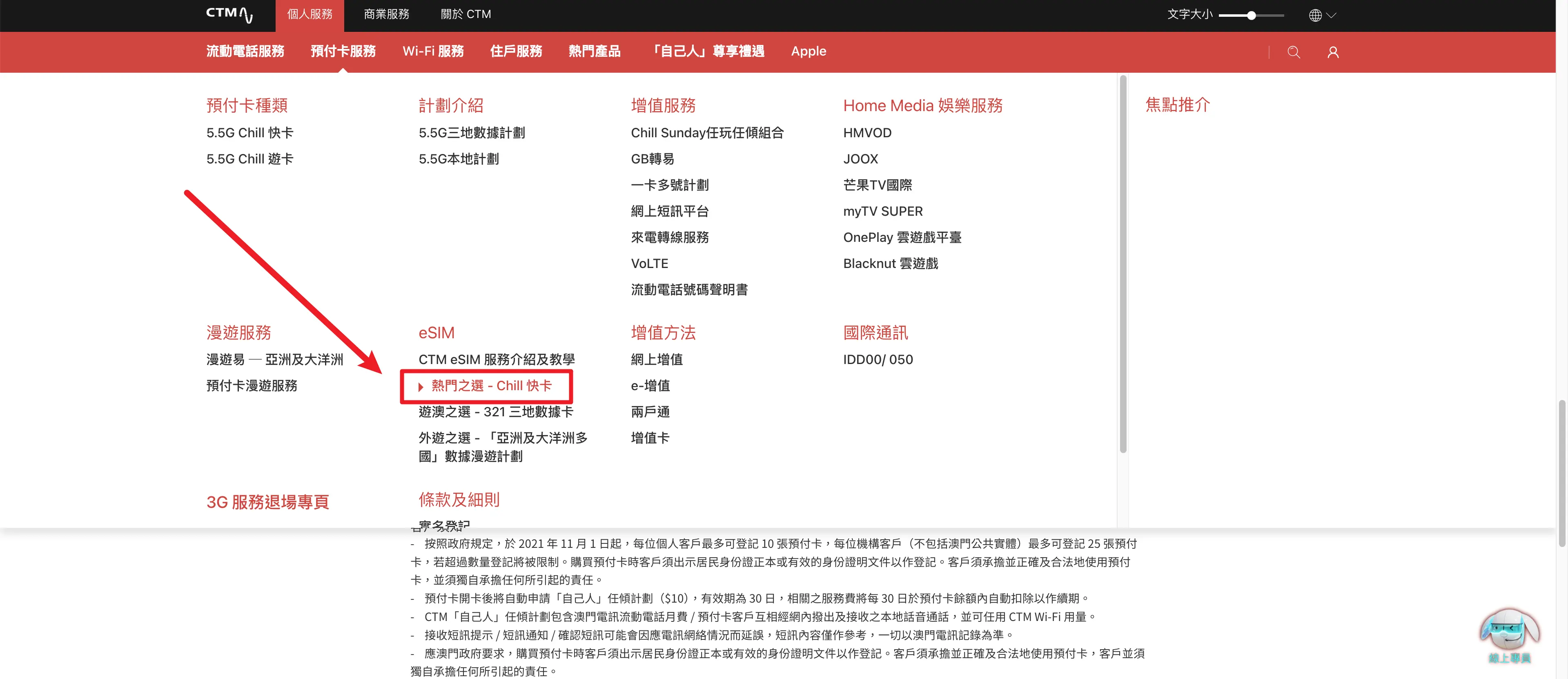Select the 商業服務 top tab
This screenshot has width=1568, height=679.
pyautogui.click(x=387, y=14)
